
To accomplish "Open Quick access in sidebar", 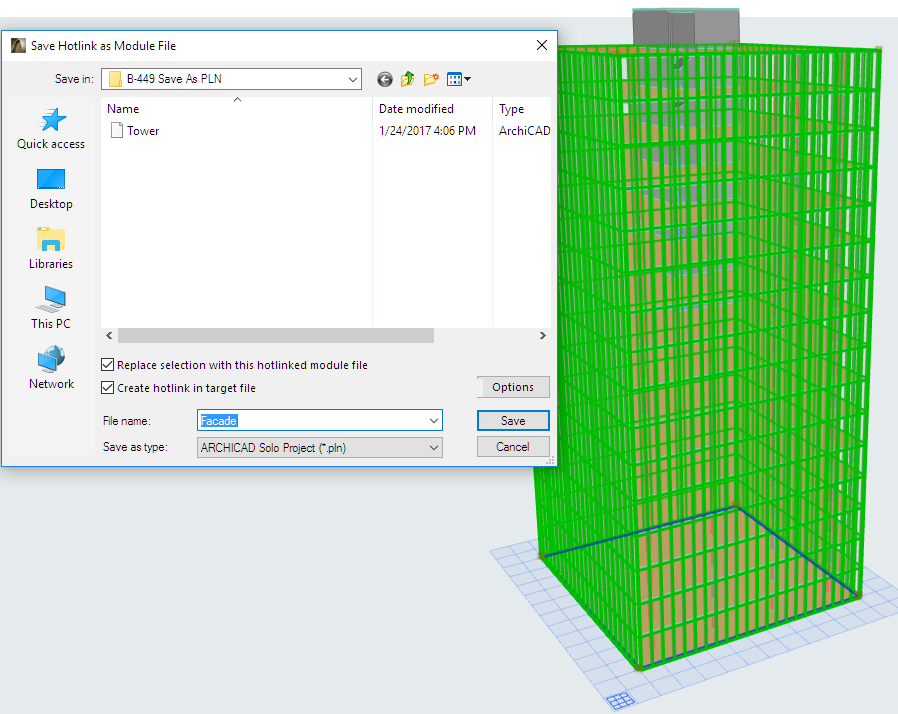I will [51, 129].
